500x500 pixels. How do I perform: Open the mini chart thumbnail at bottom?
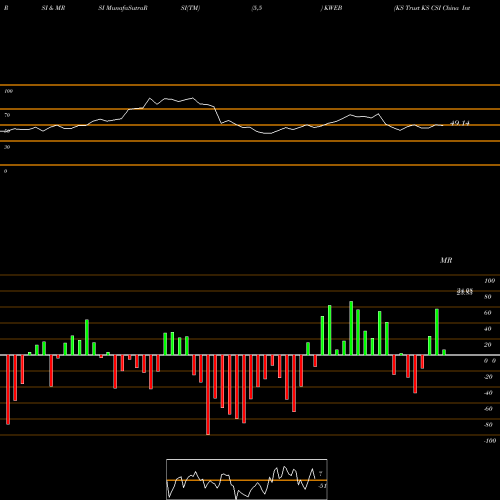tap(247, 479)
